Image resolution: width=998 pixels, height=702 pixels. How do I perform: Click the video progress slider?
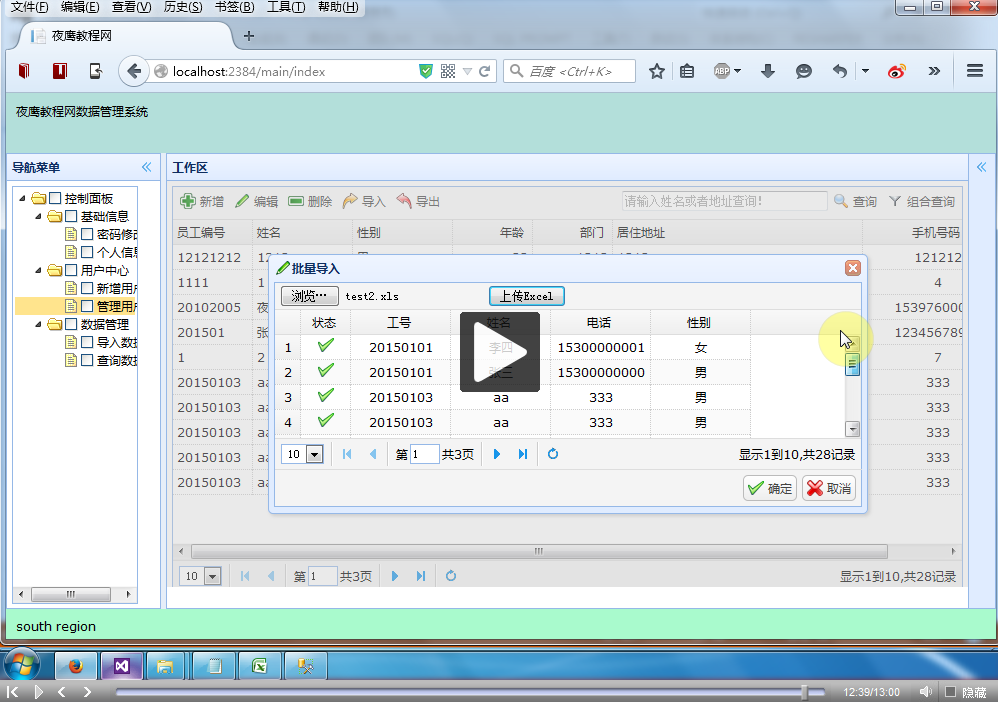pyautogui.click(x=470, y=692)
